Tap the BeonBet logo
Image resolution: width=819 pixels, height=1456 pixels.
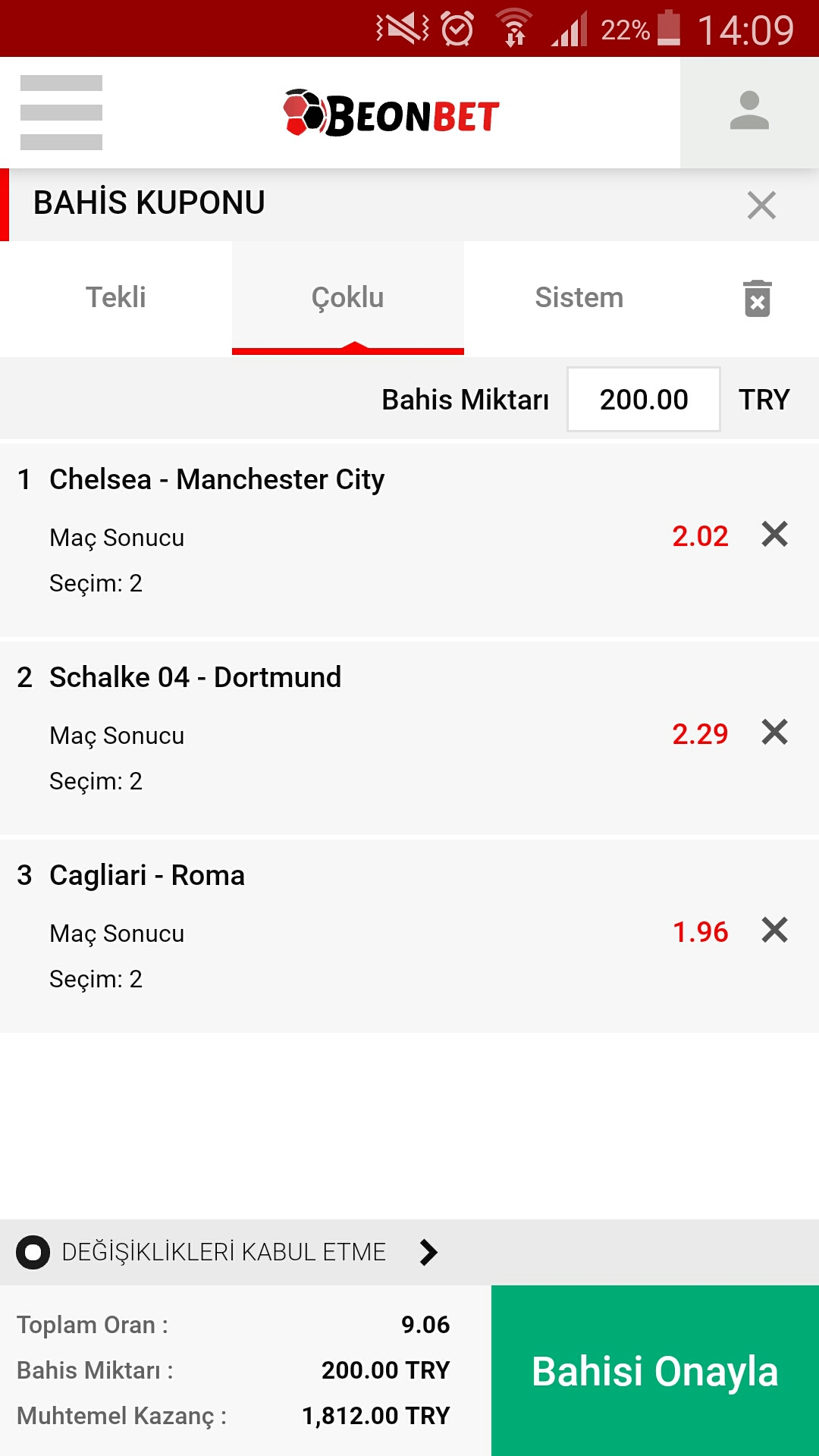point(391,114)
